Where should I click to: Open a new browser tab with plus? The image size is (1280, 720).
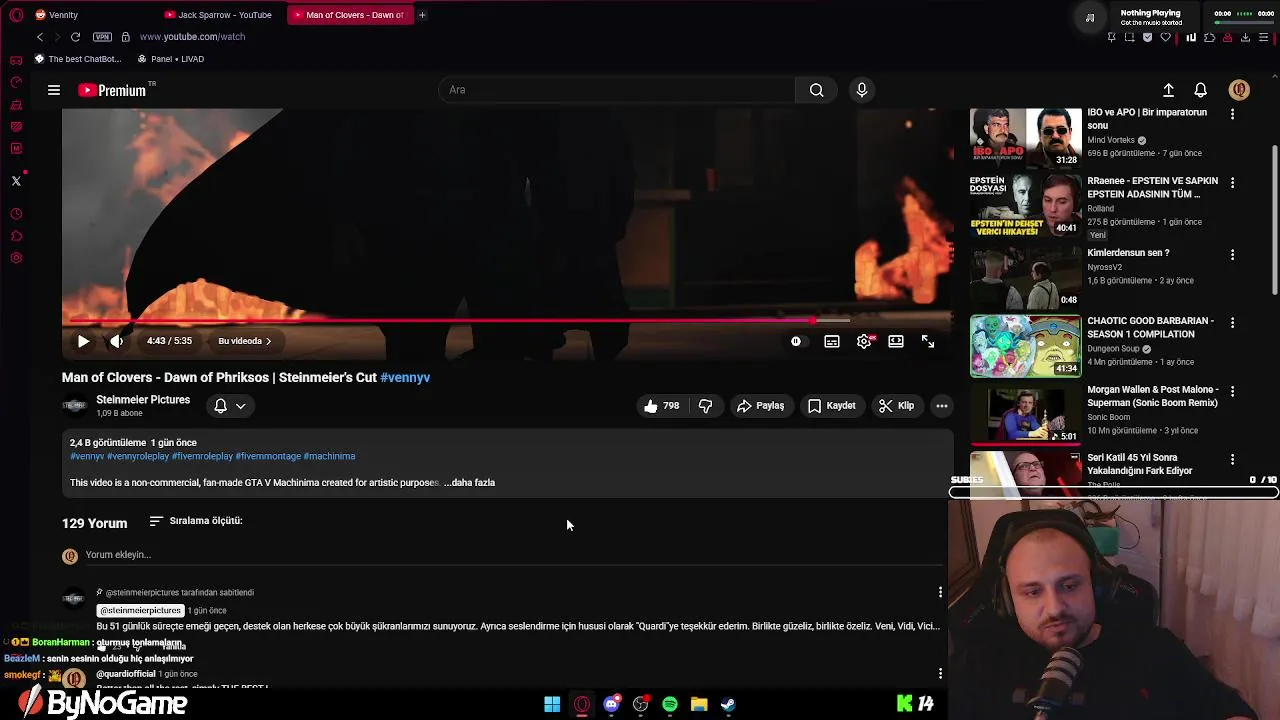tap(422, 15)
